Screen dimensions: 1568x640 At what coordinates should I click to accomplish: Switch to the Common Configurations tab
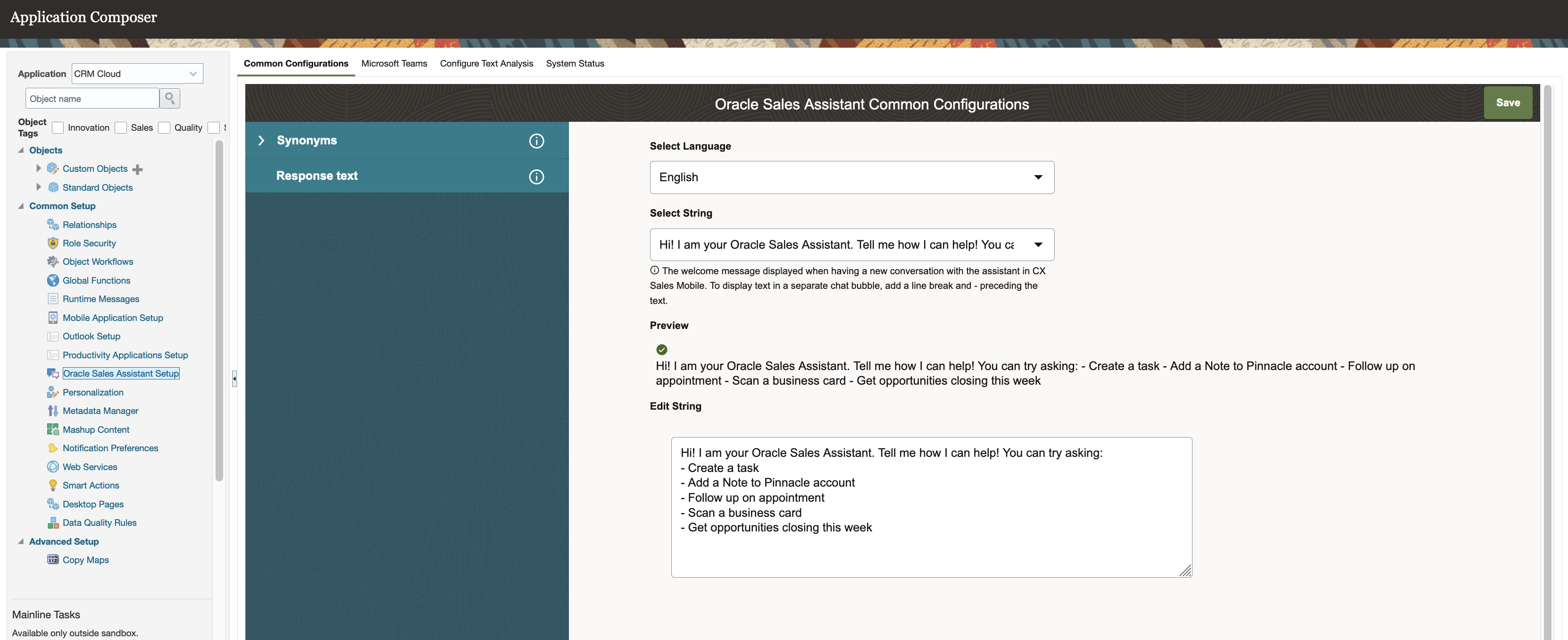(296, 63)
